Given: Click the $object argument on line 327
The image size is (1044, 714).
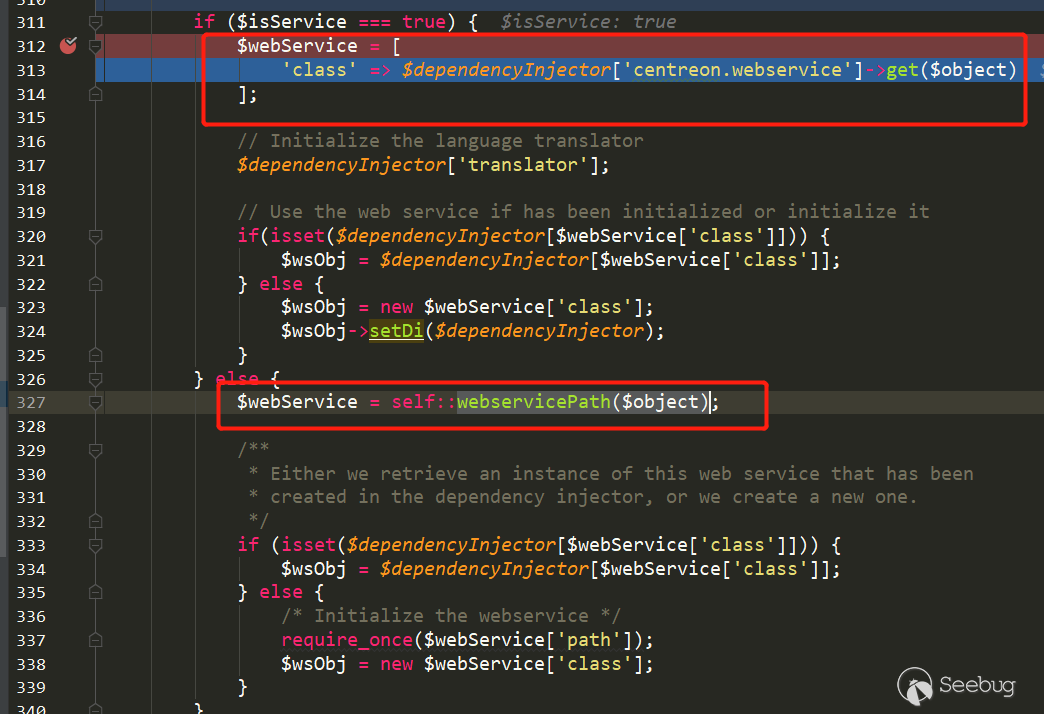Looking at the screenshot, I should coord(660,402).
